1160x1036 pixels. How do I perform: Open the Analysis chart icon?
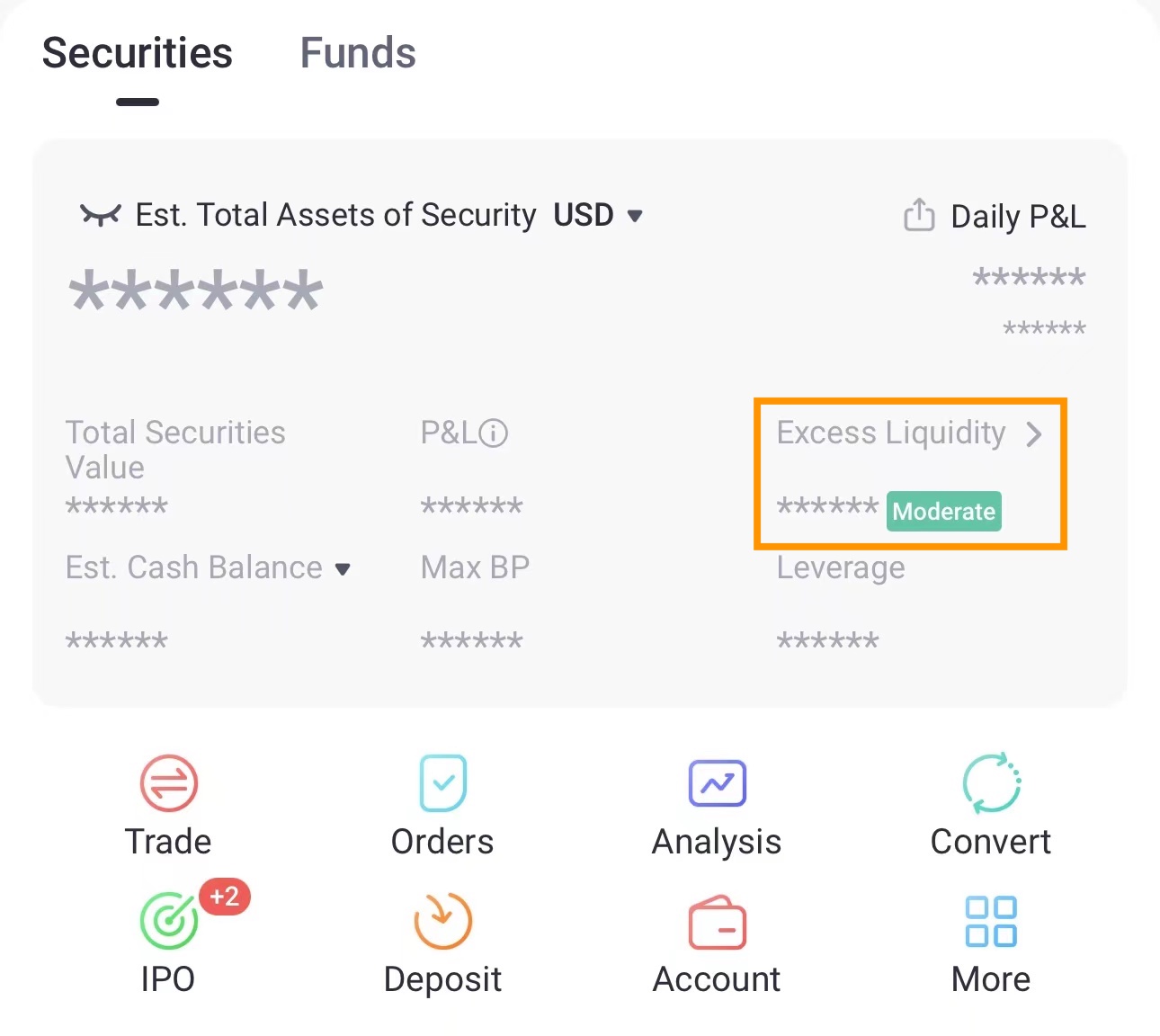(x=717, y=783)
